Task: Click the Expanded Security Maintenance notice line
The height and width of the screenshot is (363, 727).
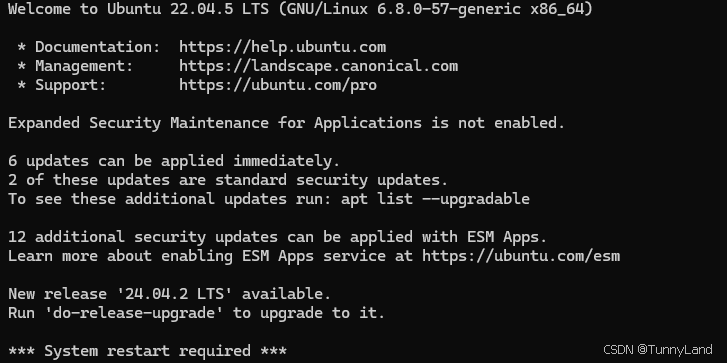Action: (x=287, y=123)
